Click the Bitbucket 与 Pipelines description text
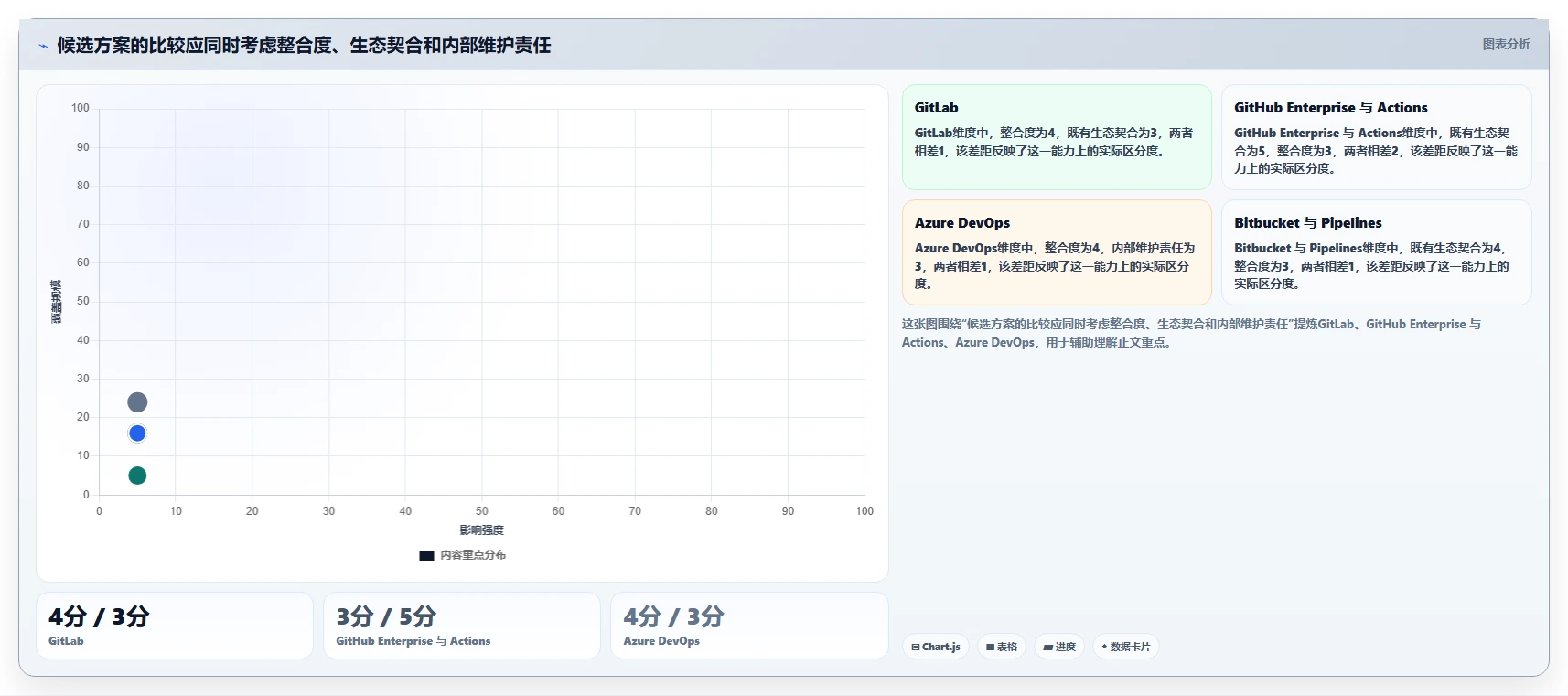The image size is (1568, 696). (x=1371, y=266)
